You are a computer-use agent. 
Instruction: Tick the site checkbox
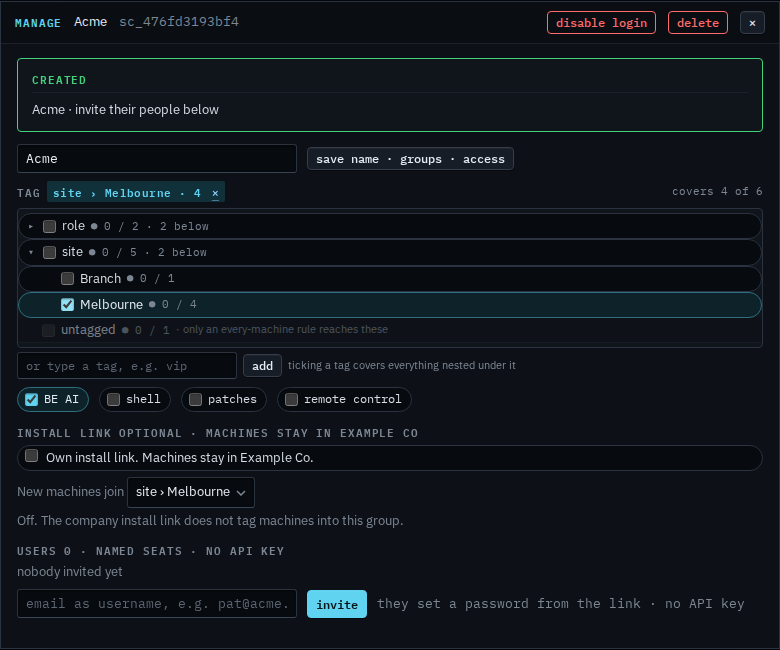[x=49, y=252]
